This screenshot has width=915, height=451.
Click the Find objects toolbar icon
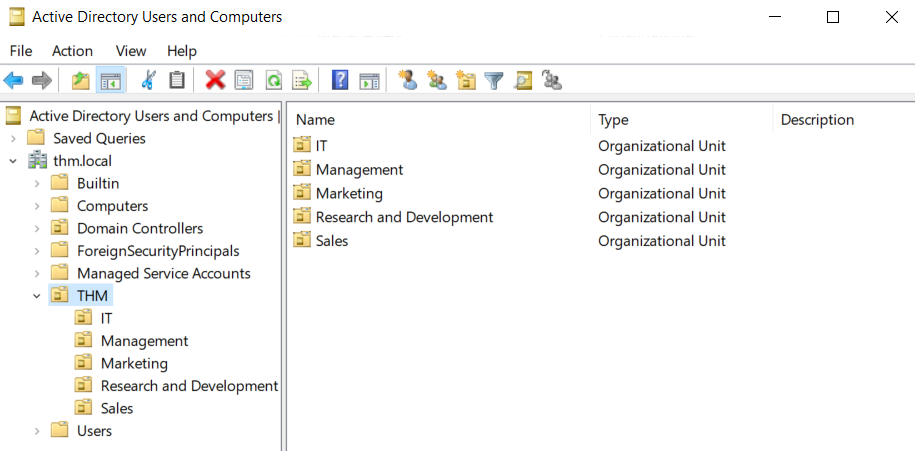tap(523, 81)
